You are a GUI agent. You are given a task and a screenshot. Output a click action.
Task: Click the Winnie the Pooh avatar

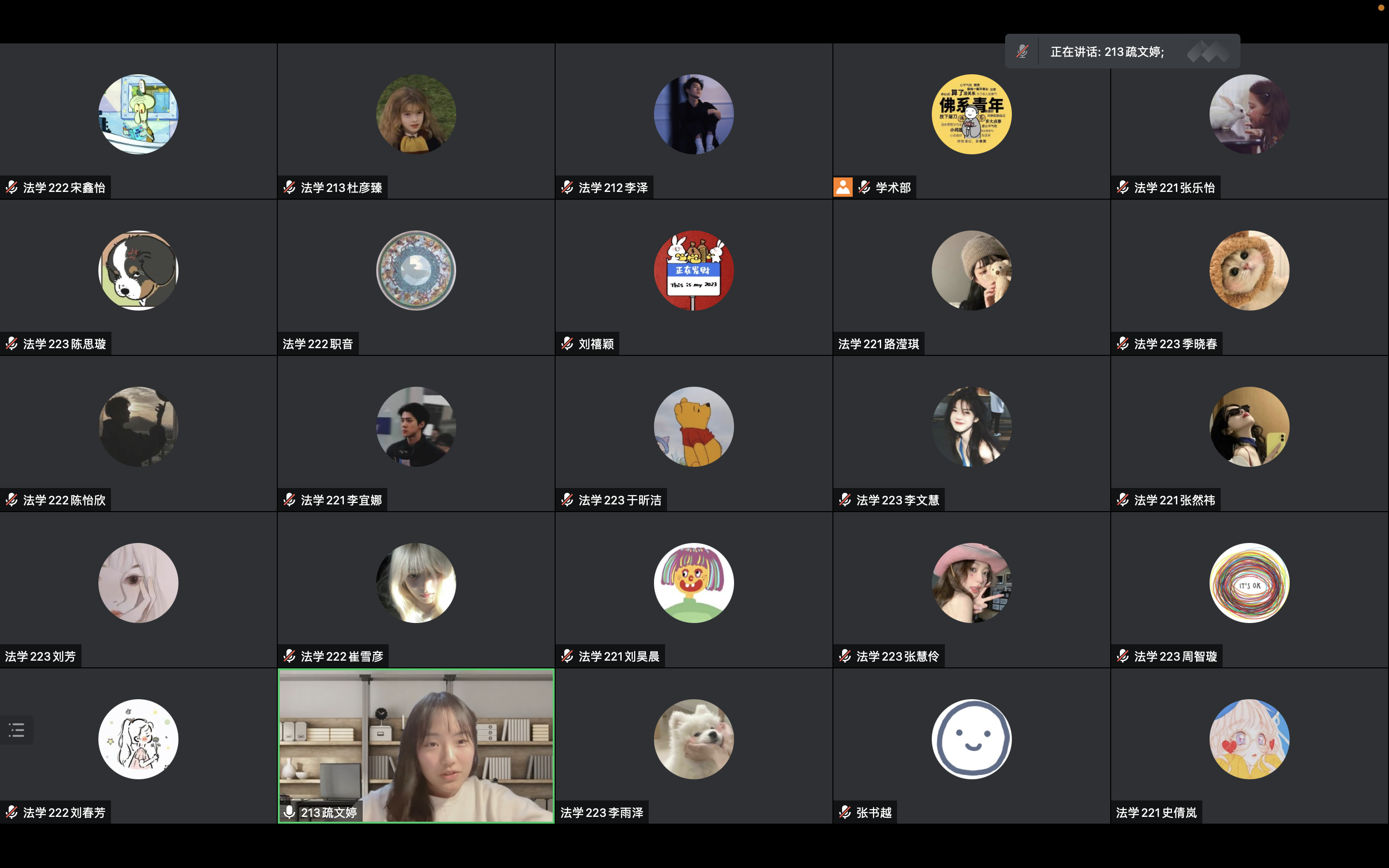[x=694, y=427]
